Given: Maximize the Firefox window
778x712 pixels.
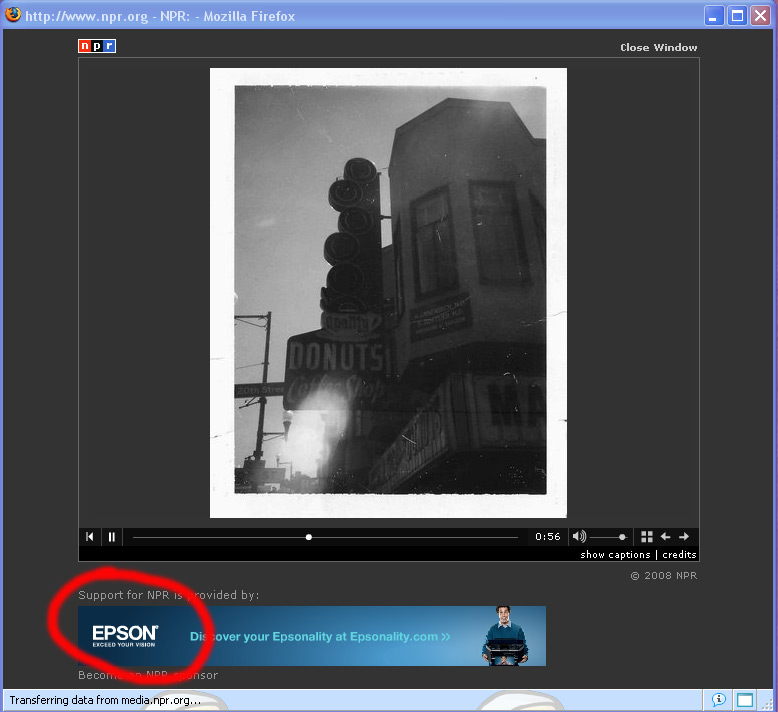Looking at the screenshot, I should [737, 15].
